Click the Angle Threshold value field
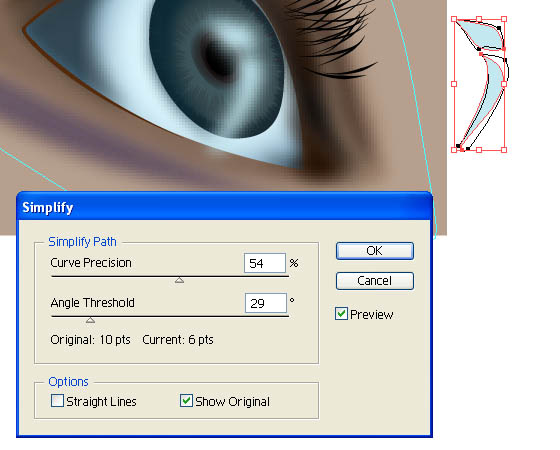Viewport: 560px width, 450px height. (266, 303)
